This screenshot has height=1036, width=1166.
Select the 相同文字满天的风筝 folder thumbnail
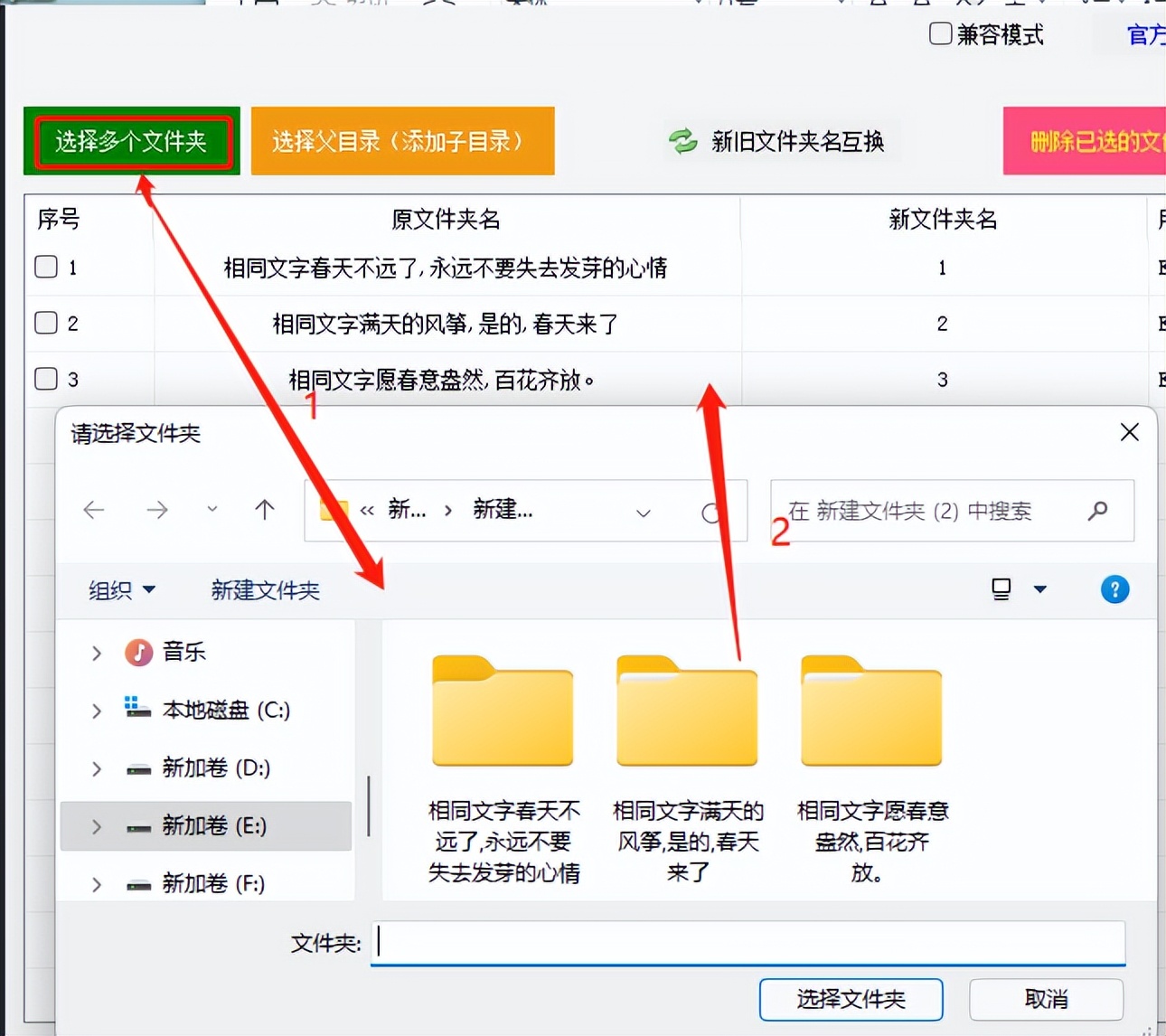coord(686,711)
